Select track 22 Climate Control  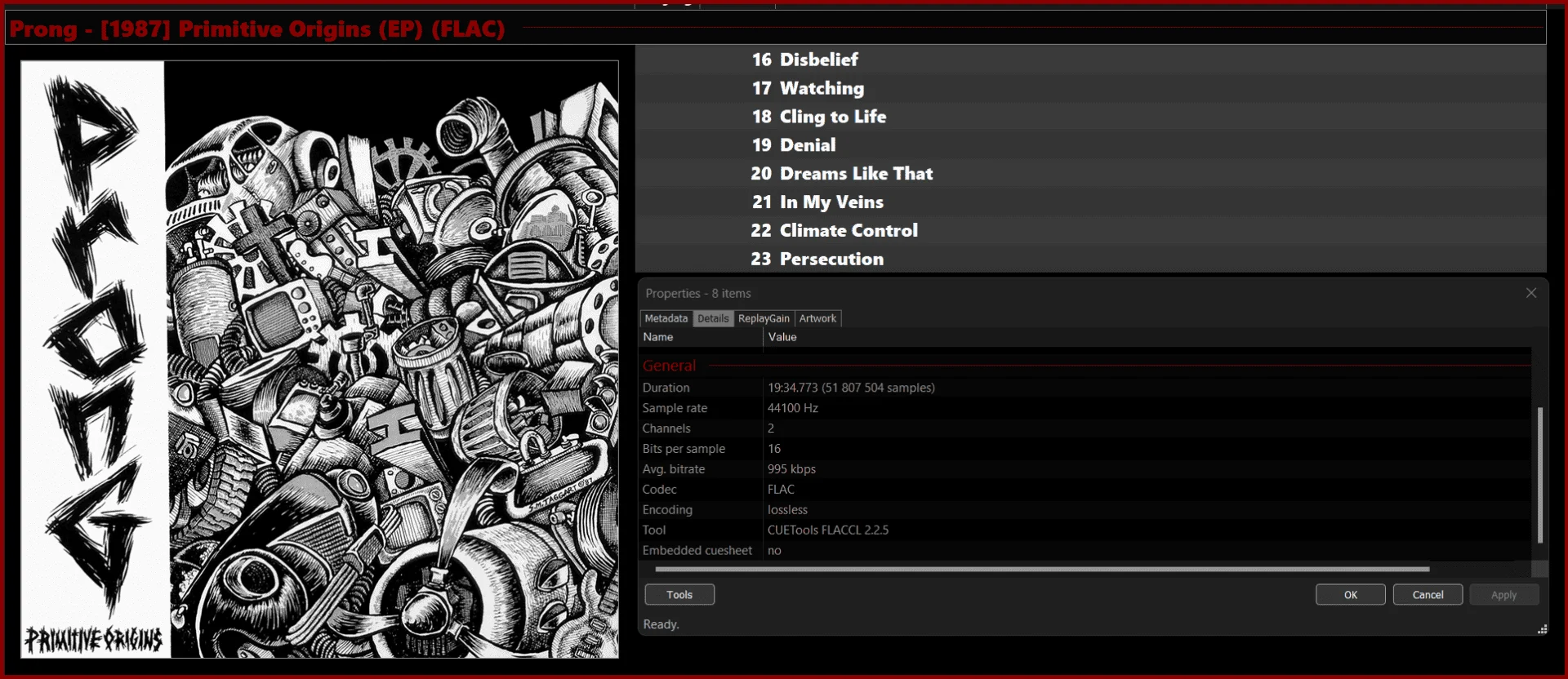(x=1091, y=231)
